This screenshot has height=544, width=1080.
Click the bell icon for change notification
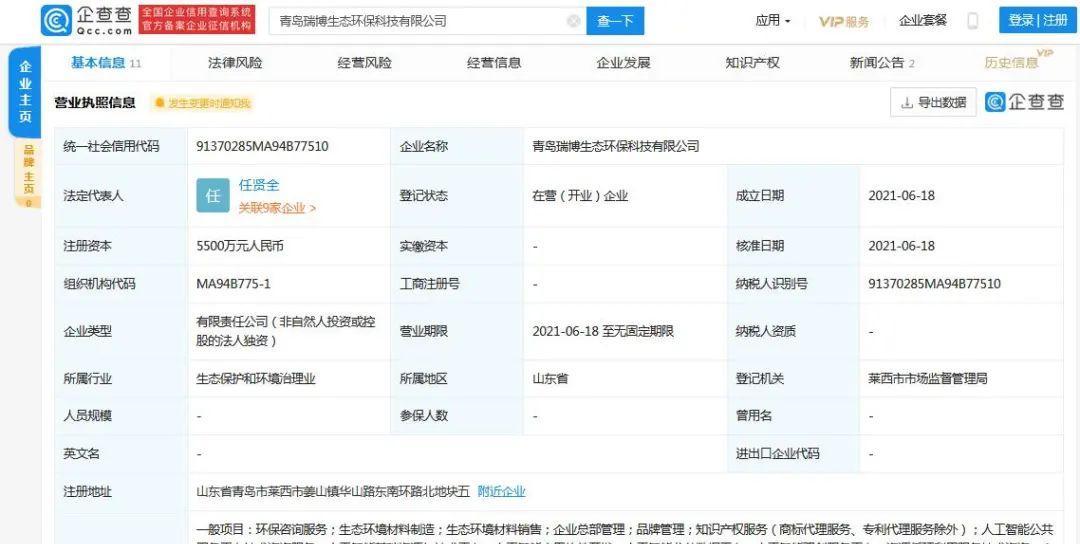(160, 103)
